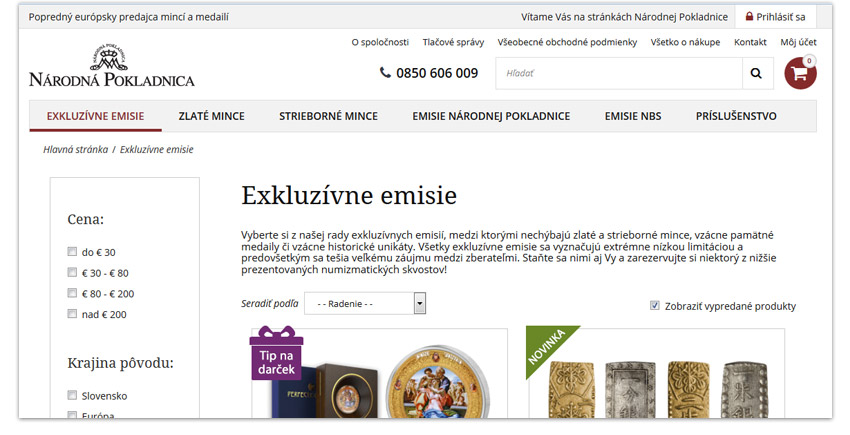The width and height of the screenshot is (850, 435).
Task: Check the € 80 - € 200 filter
Action: point(72,293)
